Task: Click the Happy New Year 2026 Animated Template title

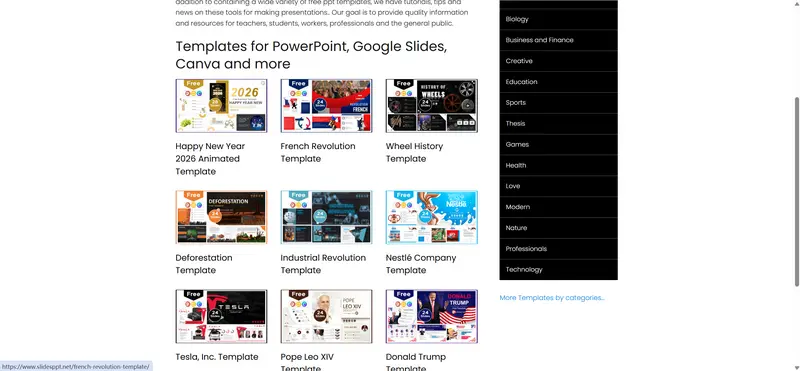Action: click(210, 159)
